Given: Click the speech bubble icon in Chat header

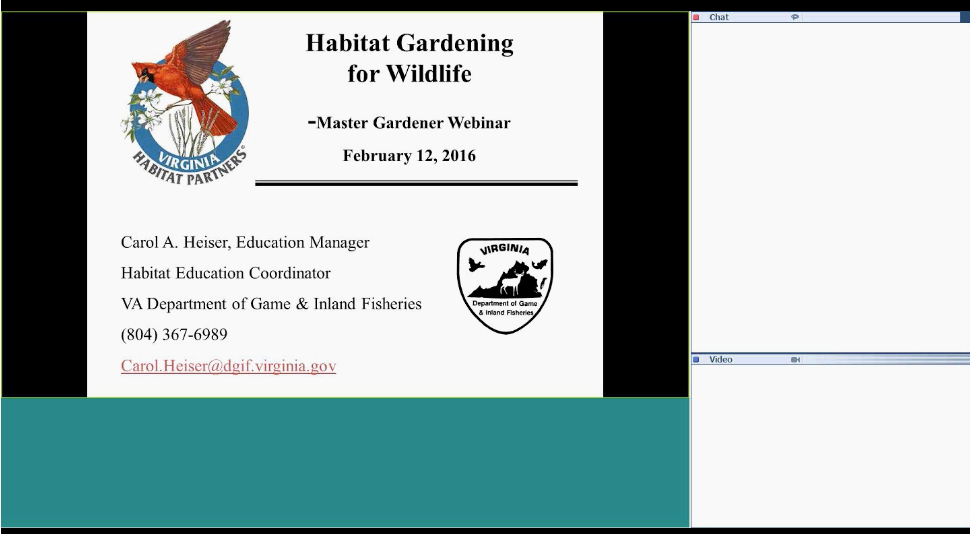Looking at the screenshot, I should [794, 17].
